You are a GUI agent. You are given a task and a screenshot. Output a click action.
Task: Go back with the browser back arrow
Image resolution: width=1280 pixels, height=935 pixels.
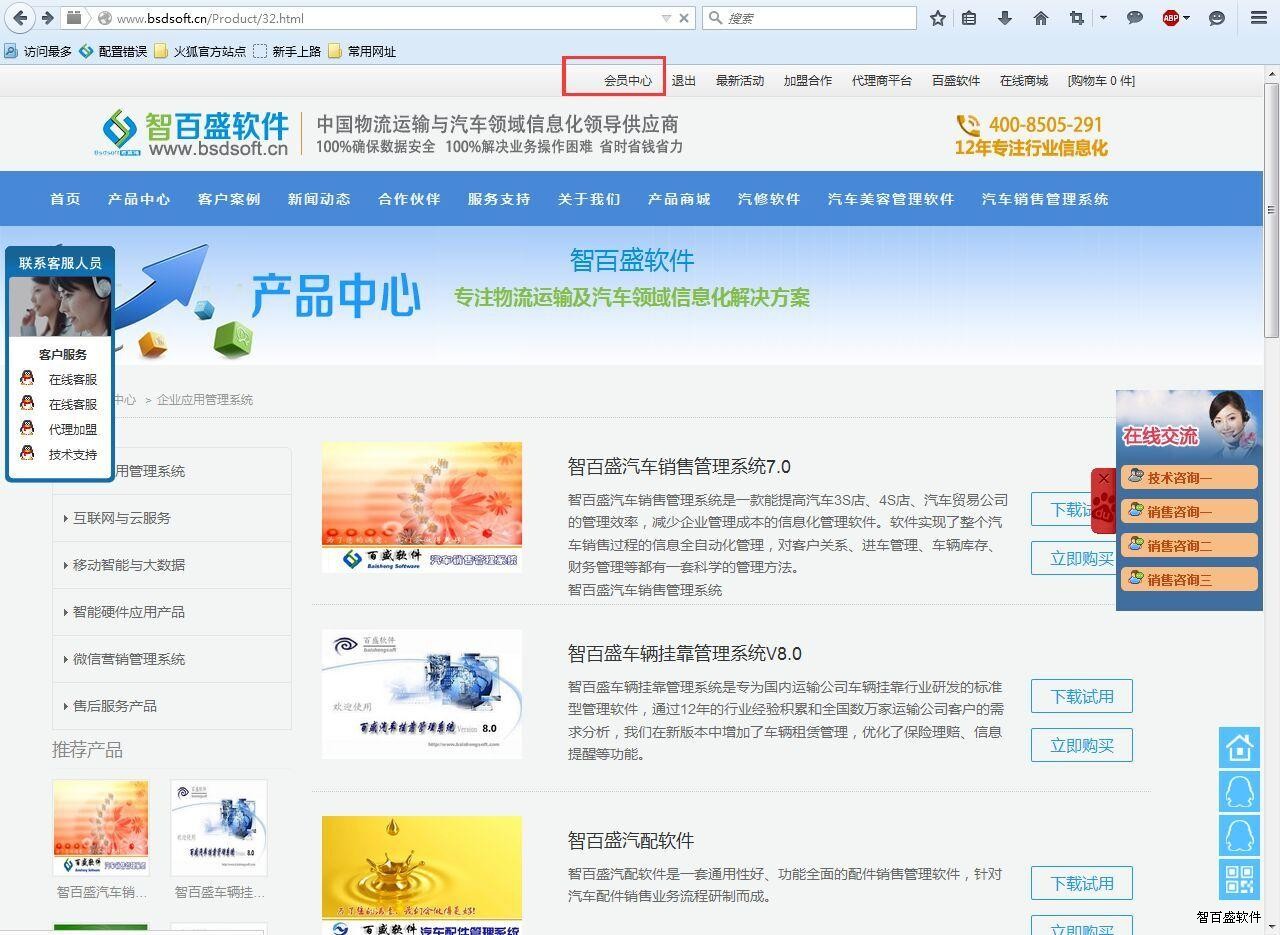tap(19, 18)
